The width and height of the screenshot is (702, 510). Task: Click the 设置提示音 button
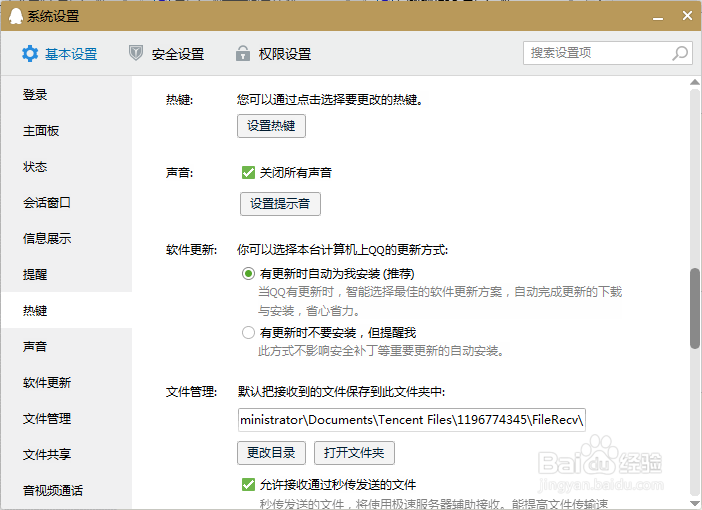point(280,204)
